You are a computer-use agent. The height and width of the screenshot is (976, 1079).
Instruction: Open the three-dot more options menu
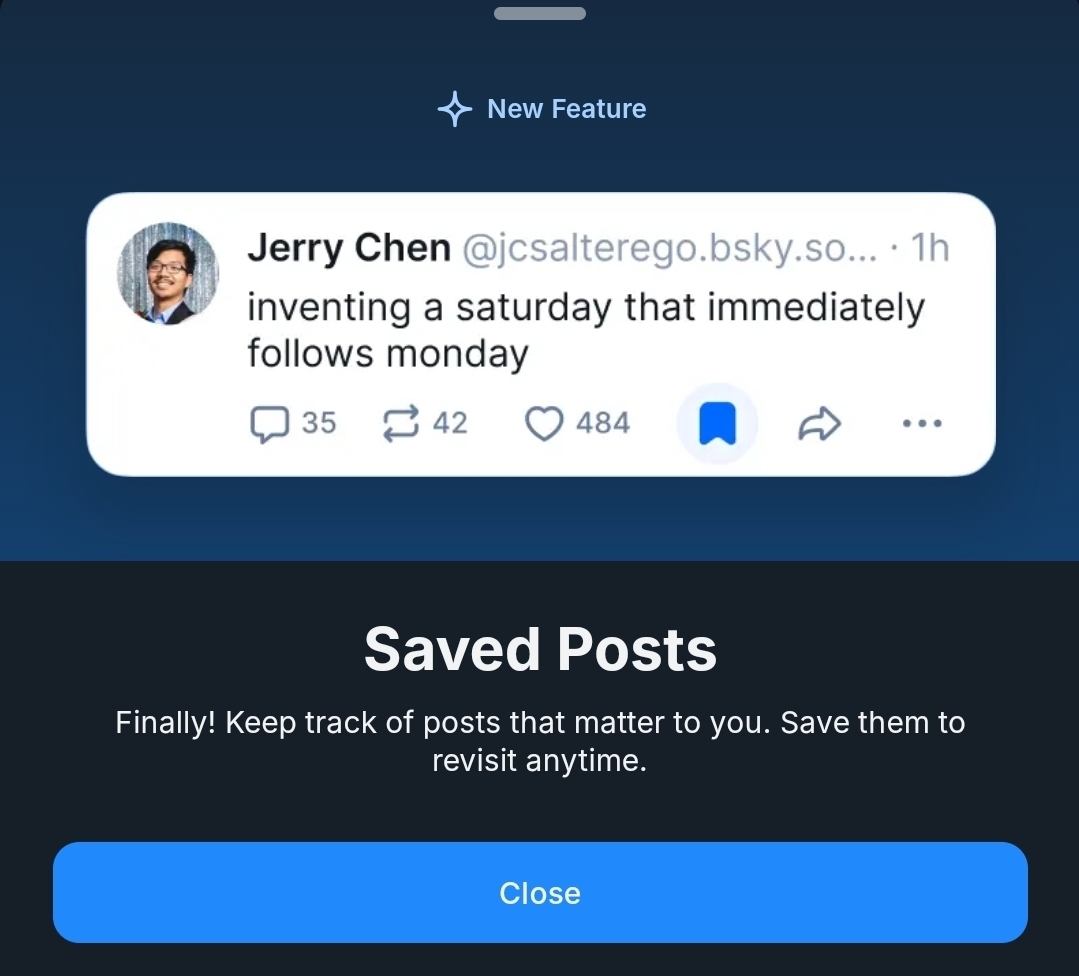pyautogui.click(x=921, y=424)
